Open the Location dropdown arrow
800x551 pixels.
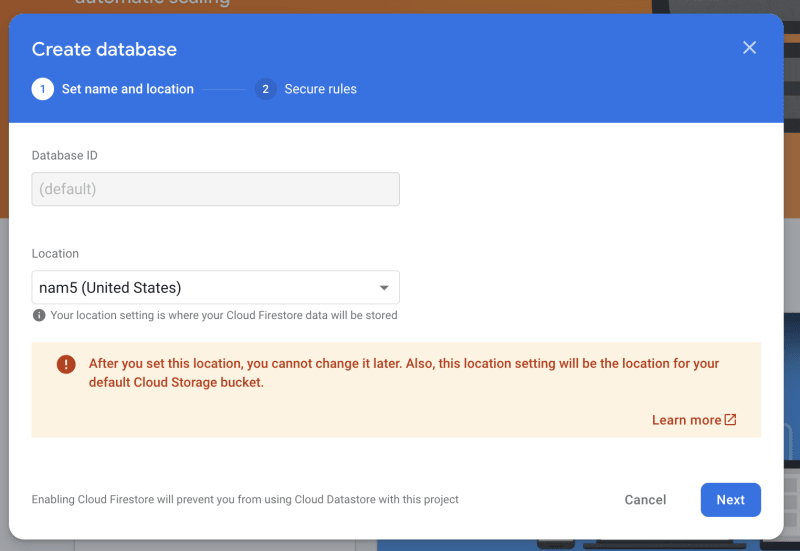(x=384, y=288)
